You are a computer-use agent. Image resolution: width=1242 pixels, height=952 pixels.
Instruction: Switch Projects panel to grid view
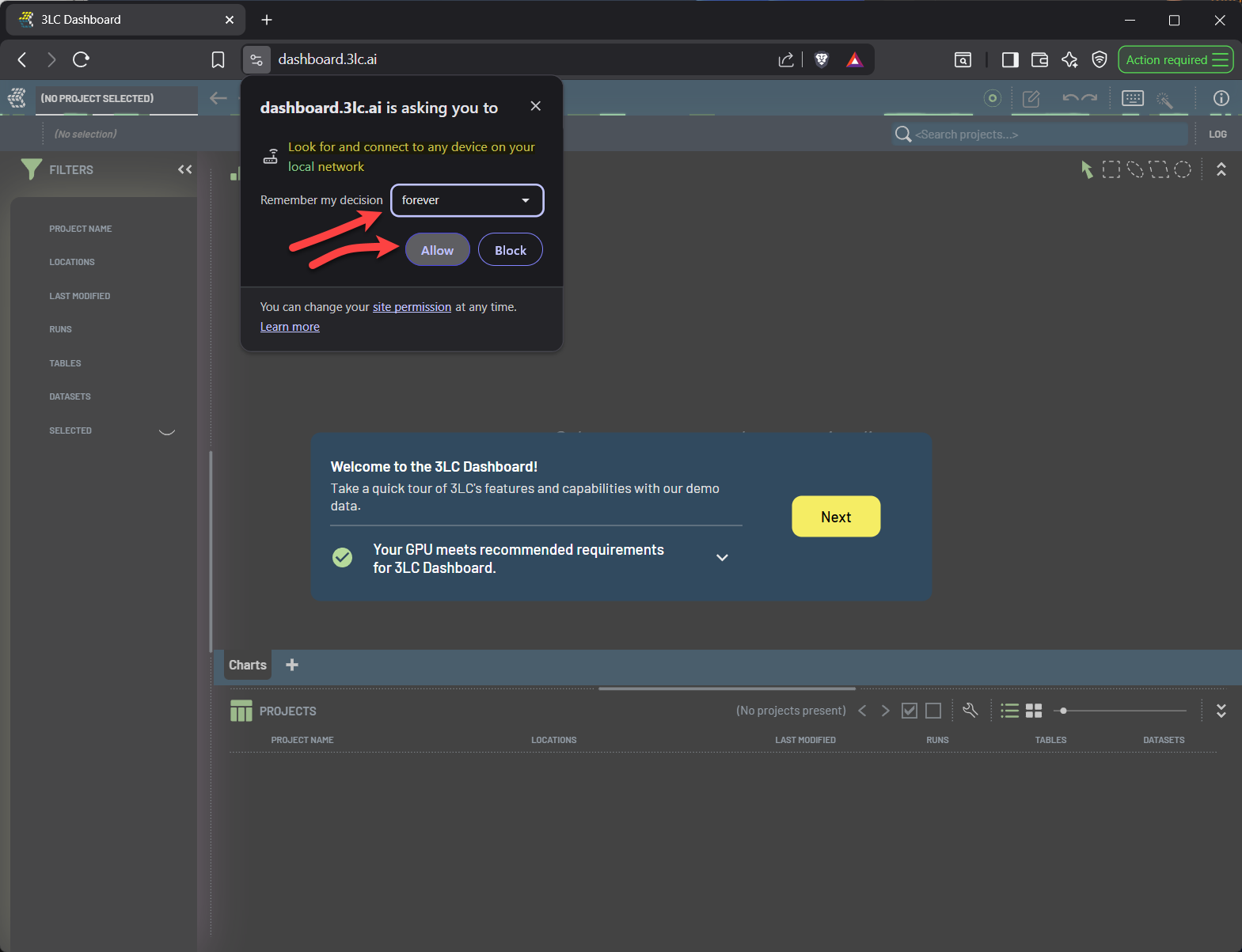point(1034,711)
